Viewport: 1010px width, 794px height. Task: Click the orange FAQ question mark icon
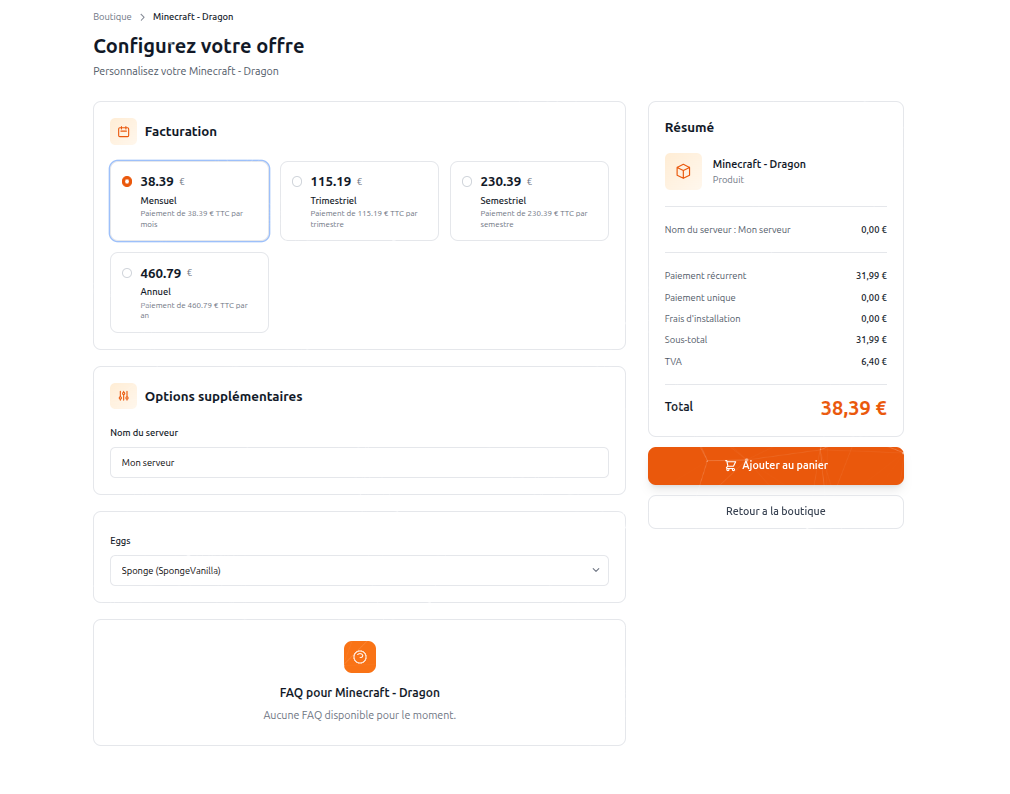(x=360, y=657)
